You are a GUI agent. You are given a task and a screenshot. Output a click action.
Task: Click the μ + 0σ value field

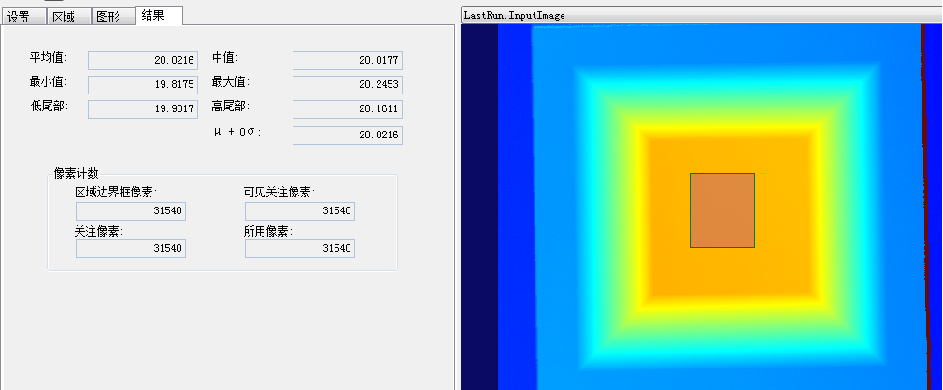tap(348, 135)
